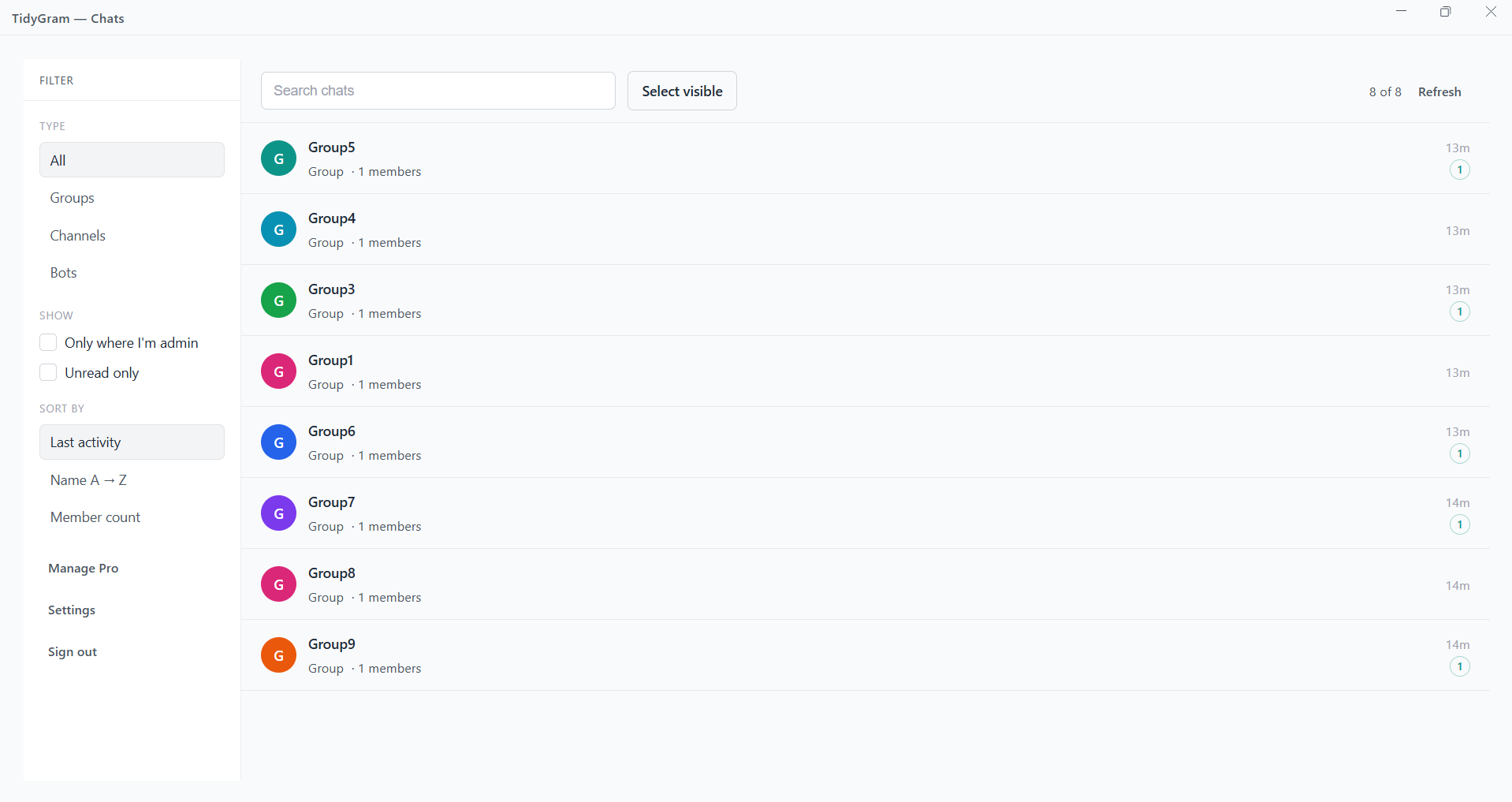Sort chats by Name A → Z
Viewport: 1512px width, 802px height.
pyautogui.click(x=132, y=480)
